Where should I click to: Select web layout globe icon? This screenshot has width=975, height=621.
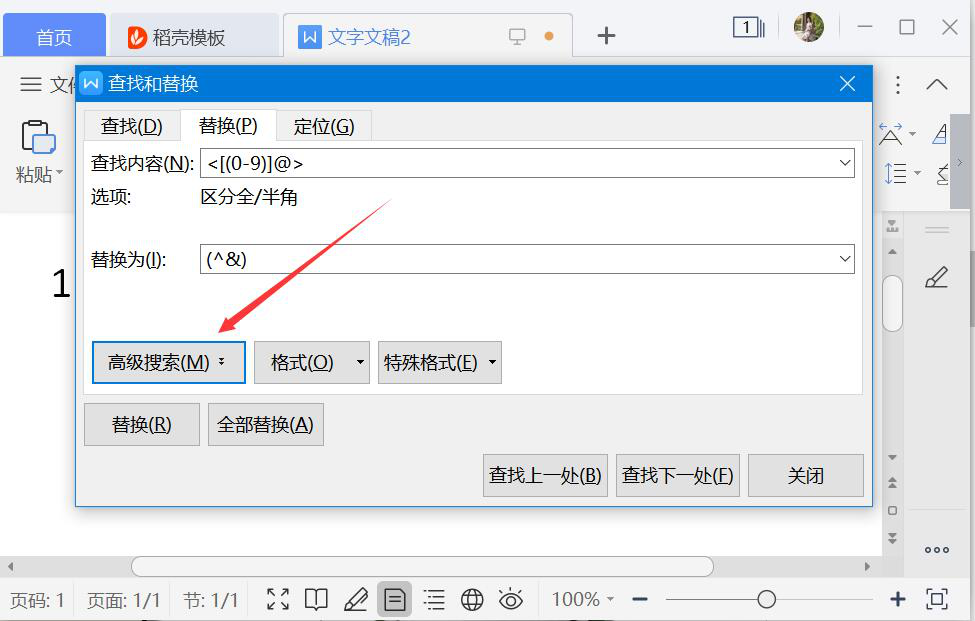[472, 599]
